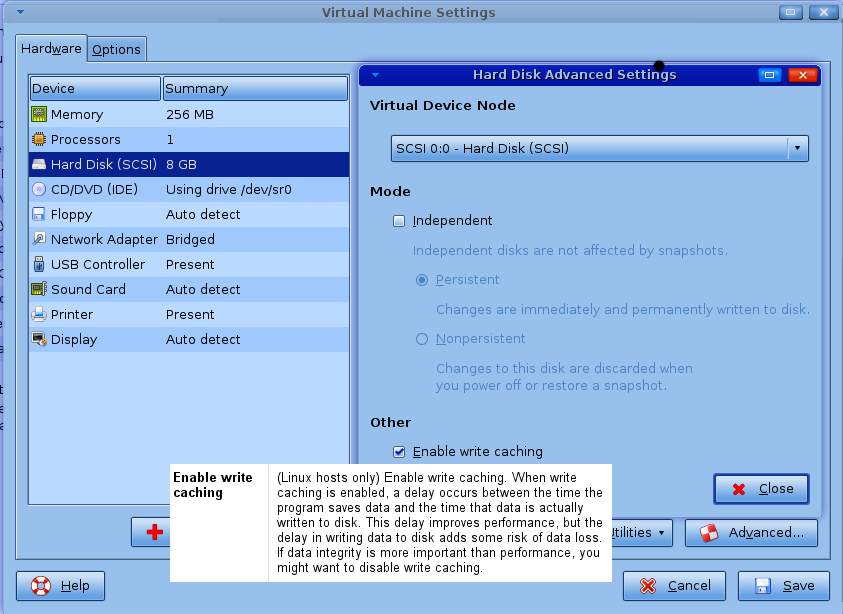Select the Display row label
843x614 pixels.
pyautogui.click(x=74, y=340)
